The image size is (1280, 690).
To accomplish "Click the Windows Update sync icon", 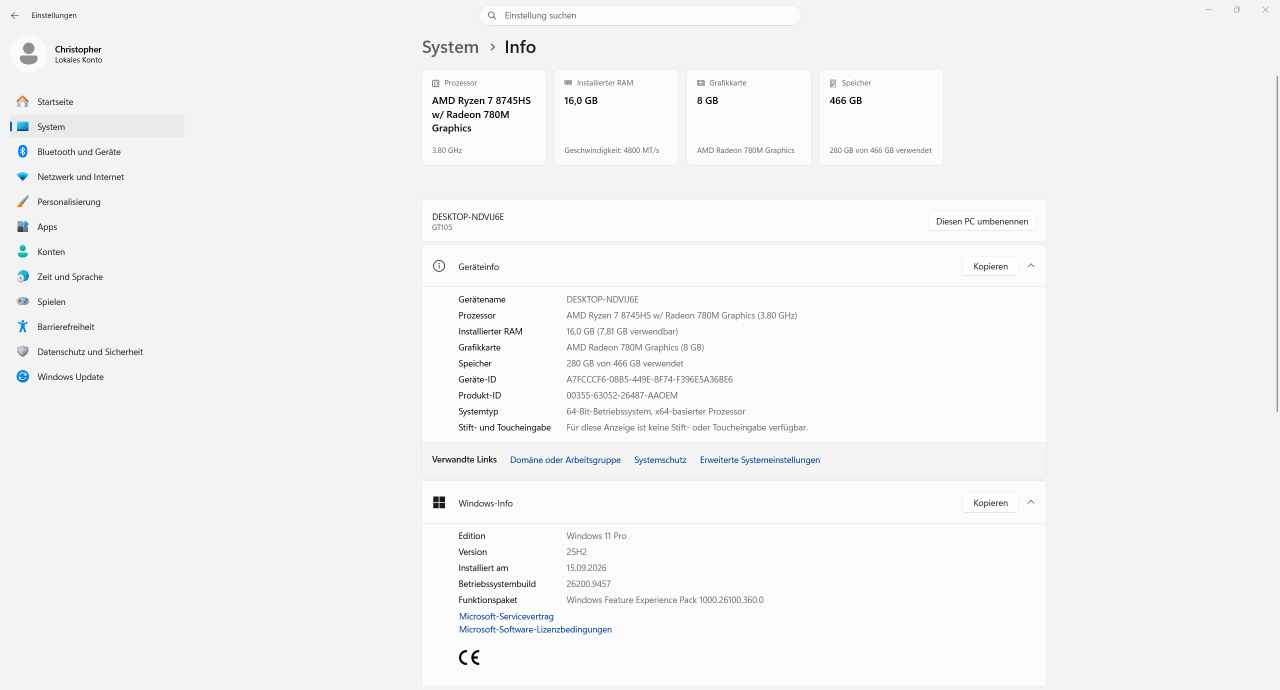I will [23, 377].
